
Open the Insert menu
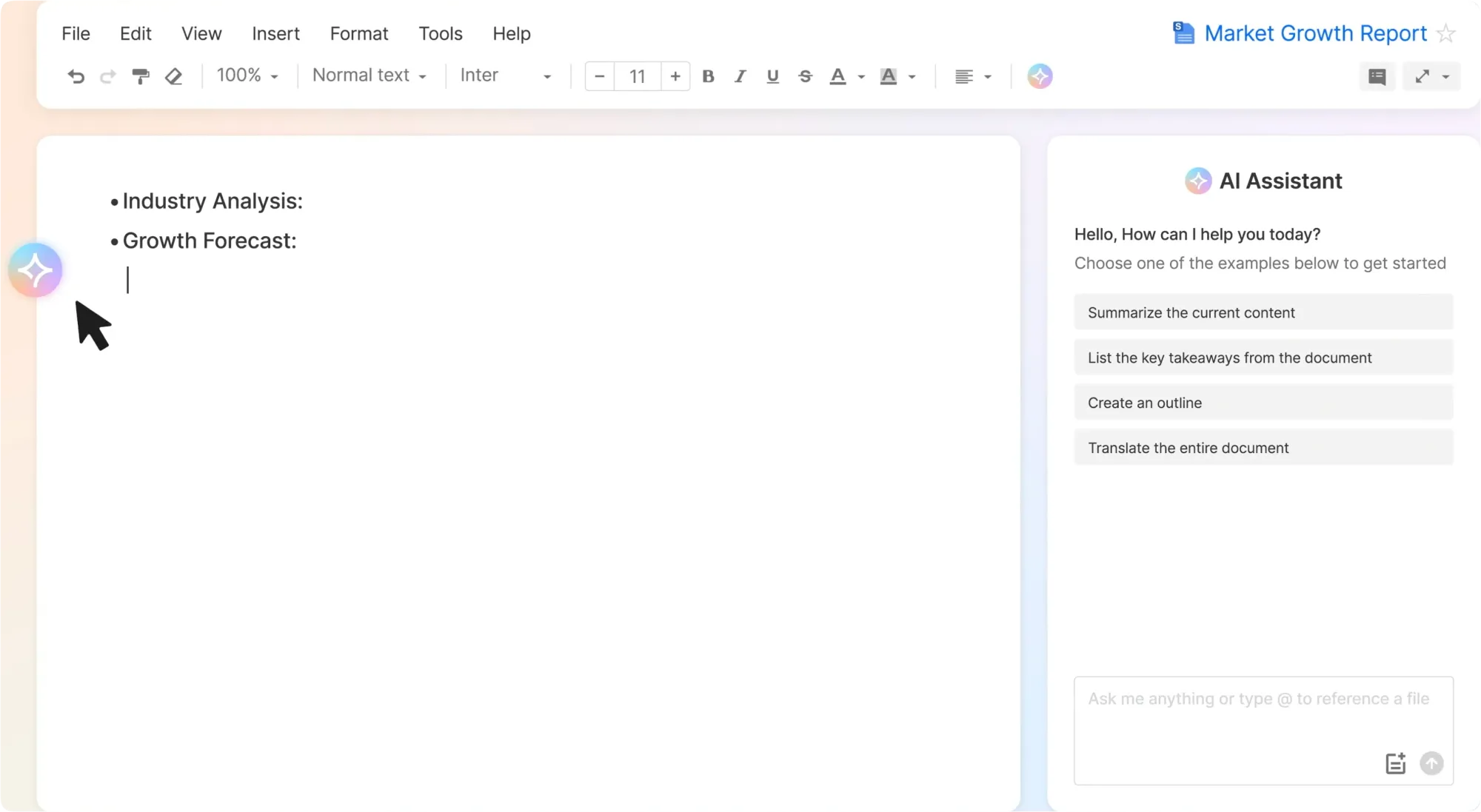tap(275, 33)
